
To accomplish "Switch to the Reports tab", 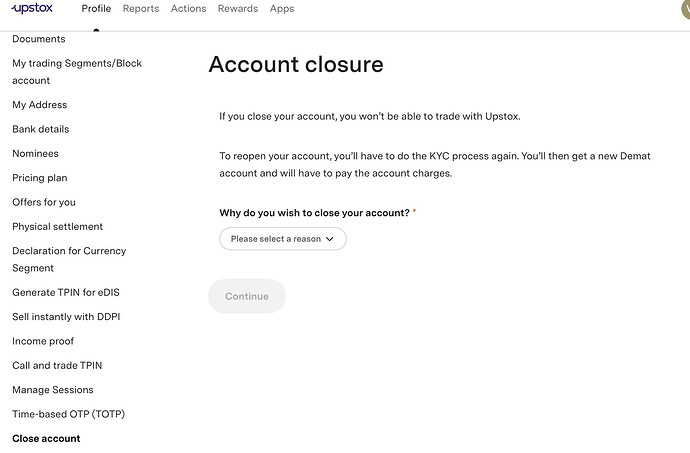I will [141, 9].
